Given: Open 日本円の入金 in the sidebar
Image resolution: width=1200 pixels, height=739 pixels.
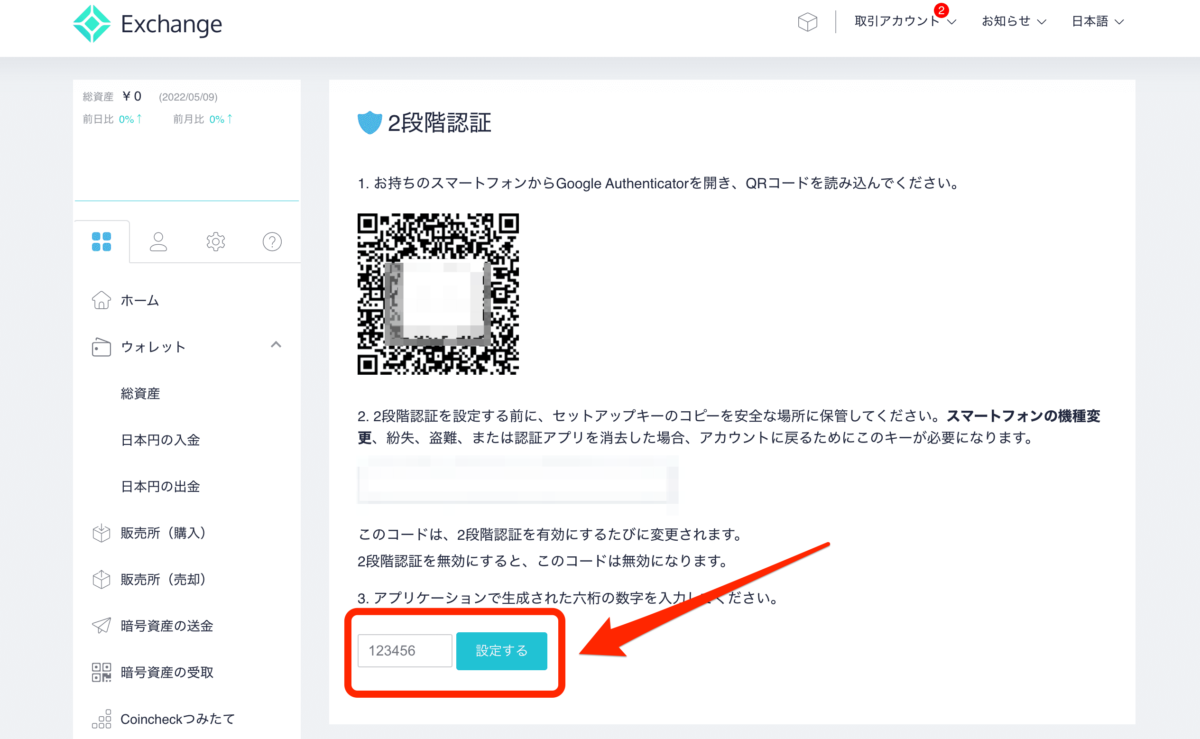Looking at the screenshot, I should [x=160, y=440].
